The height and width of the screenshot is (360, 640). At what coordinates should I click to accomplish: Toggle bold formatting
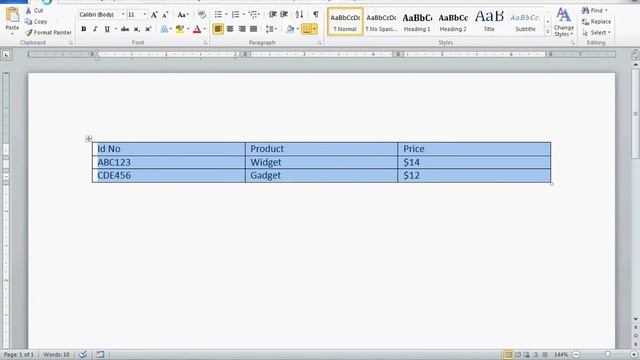[84, 29]
